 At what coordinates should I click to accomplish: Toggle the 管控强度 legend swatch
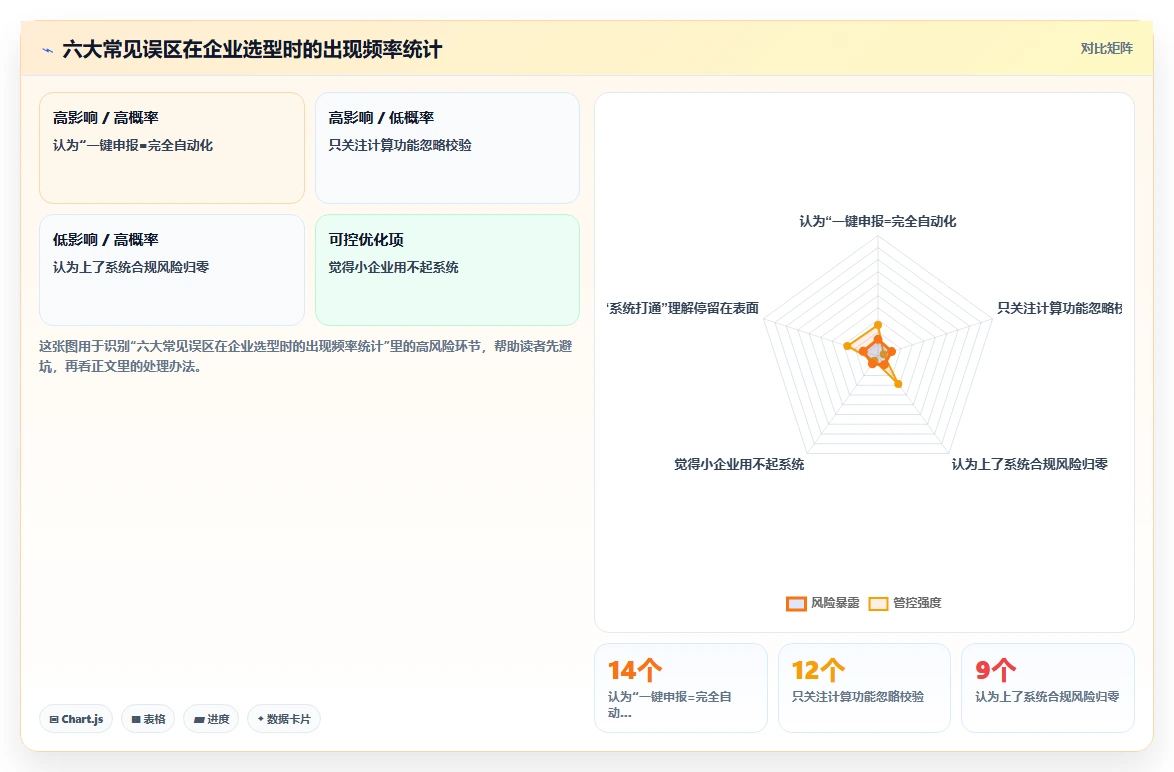click(878, 604)
